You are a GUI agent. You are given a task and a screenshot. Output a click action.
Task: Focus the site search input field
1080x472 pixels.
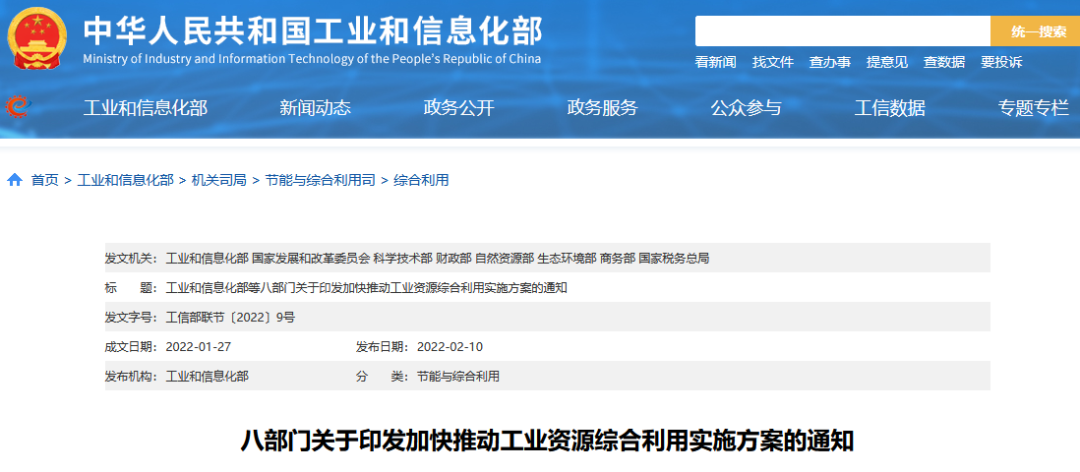842,32
